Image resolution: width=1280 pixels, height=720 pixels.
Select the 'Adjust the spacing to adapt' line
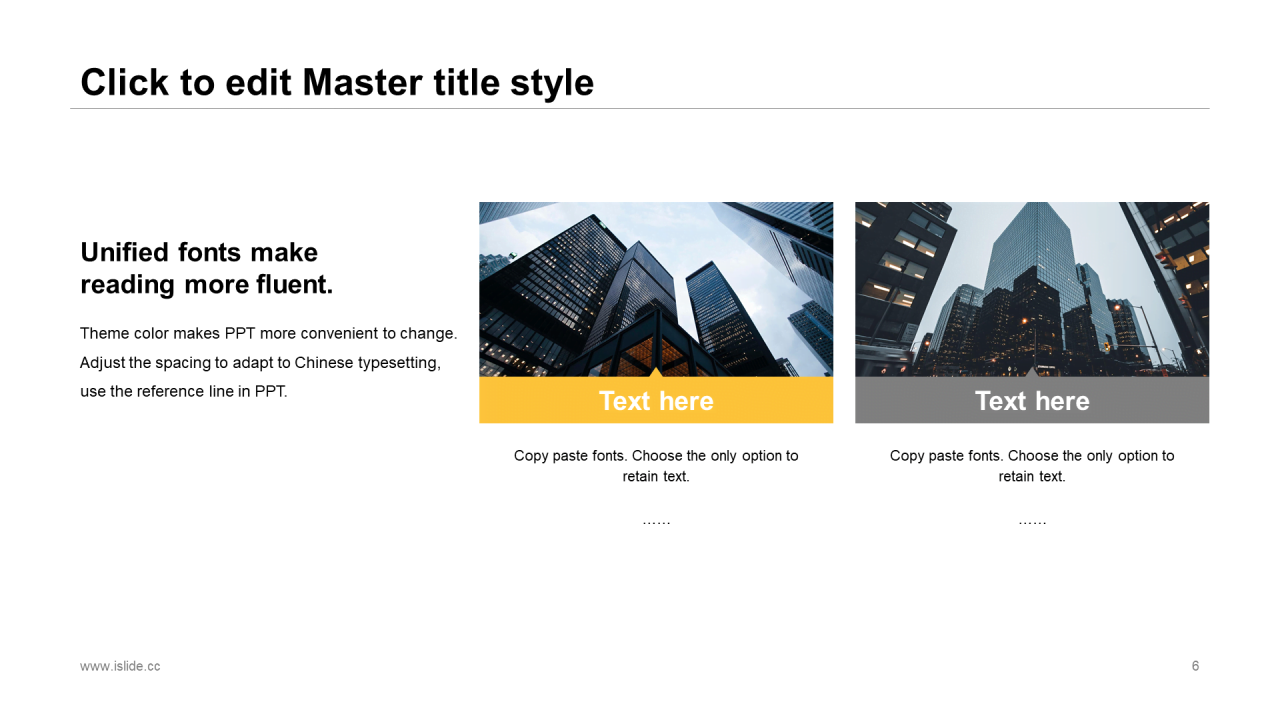click(x=260, y=362)
